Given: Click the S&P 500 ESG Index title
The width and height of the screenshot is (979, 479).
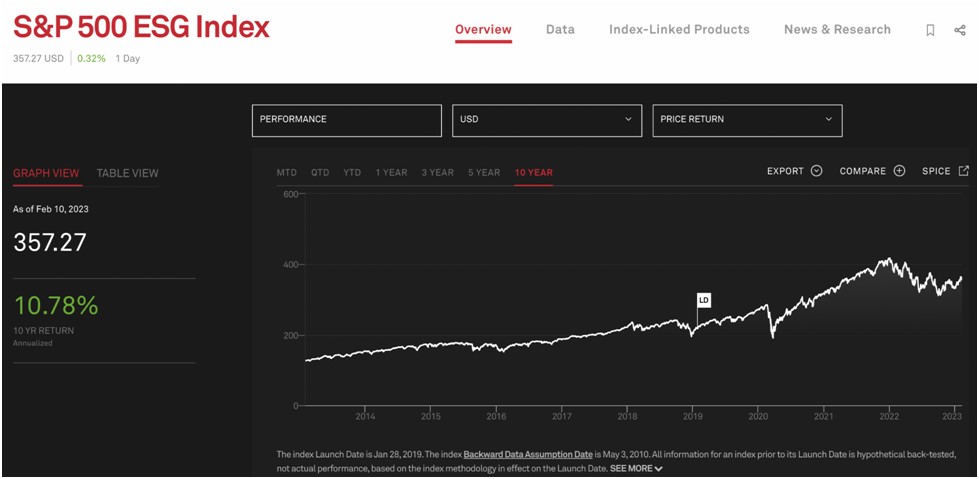Looking at the screenshot, I should pos(142,28).
